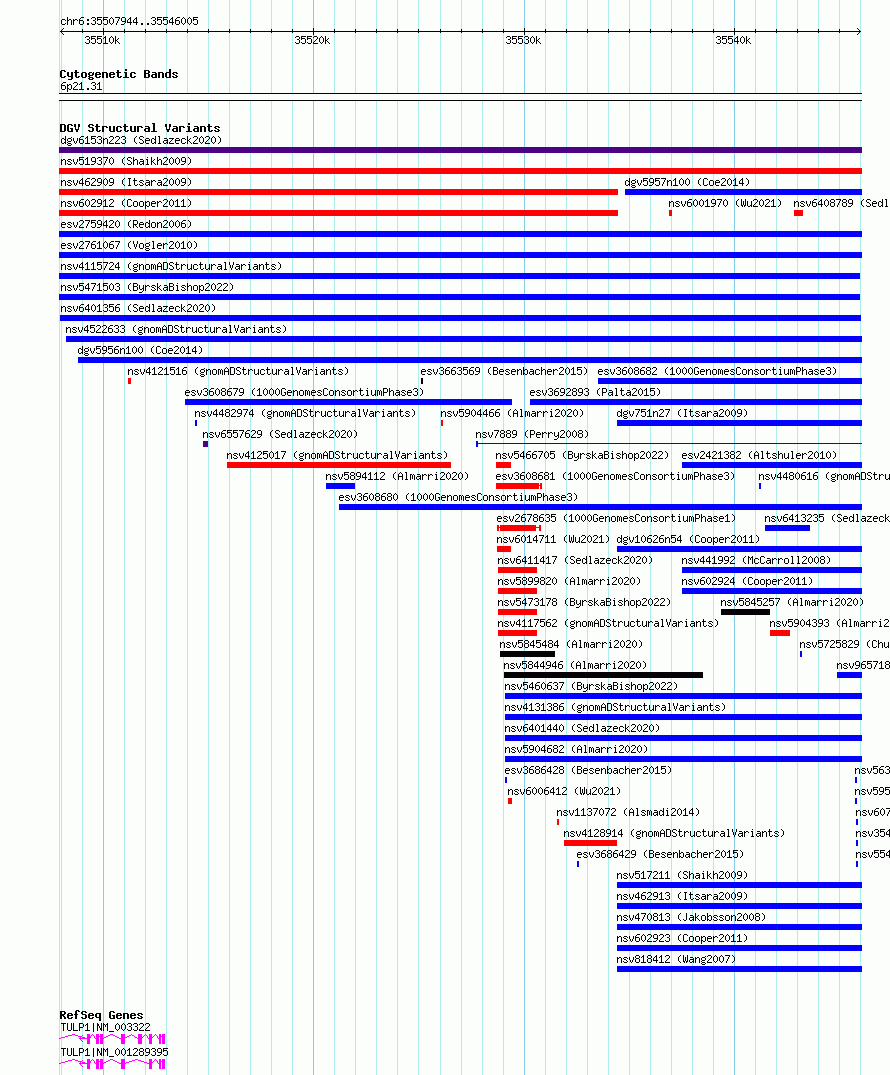The width and height of the screenshot is (890, 1075).
Task: Click nsv517211 (Shaikh2009) label
Action: pos(682,875)
